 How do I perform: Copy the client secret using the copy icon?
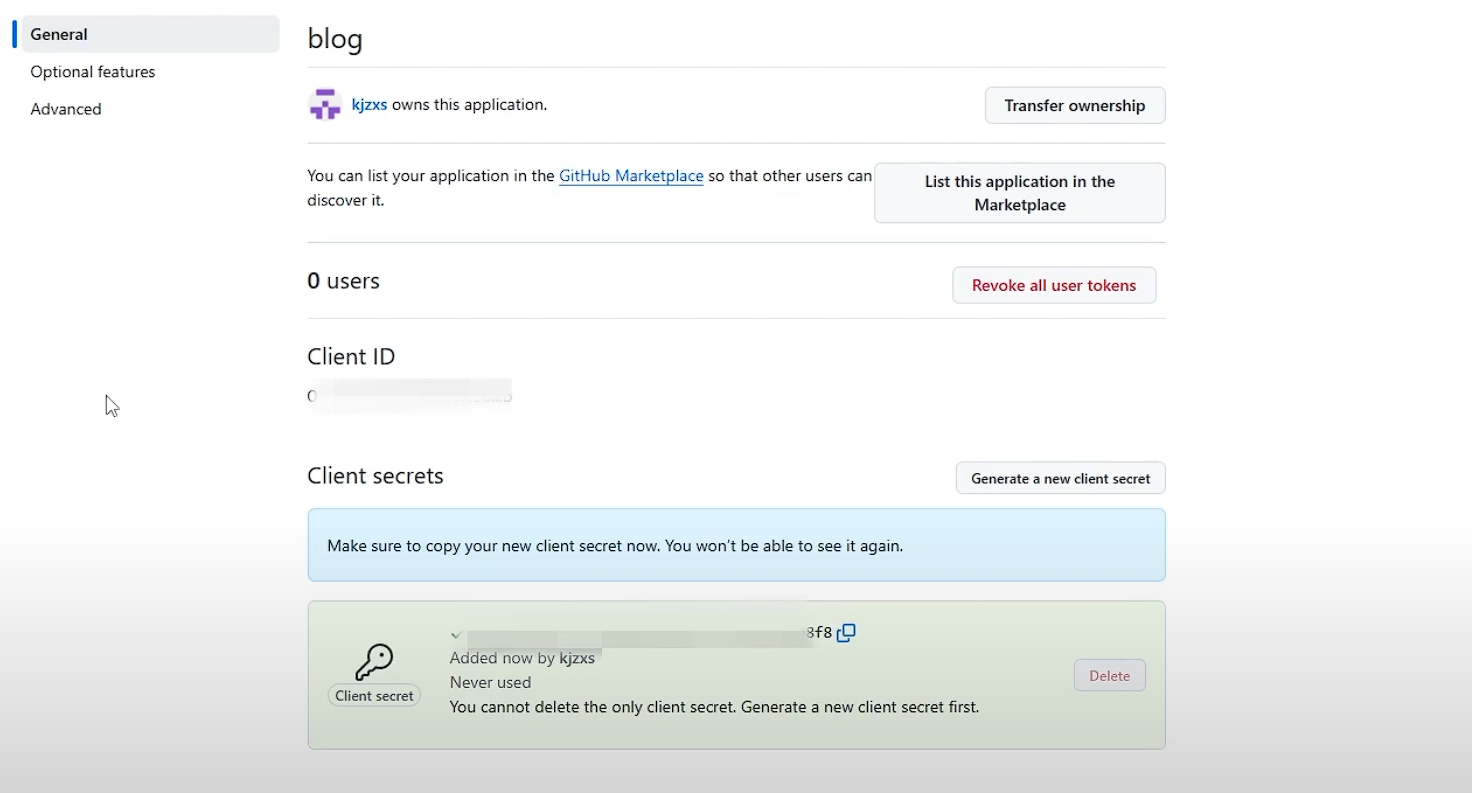click(846, 633)
